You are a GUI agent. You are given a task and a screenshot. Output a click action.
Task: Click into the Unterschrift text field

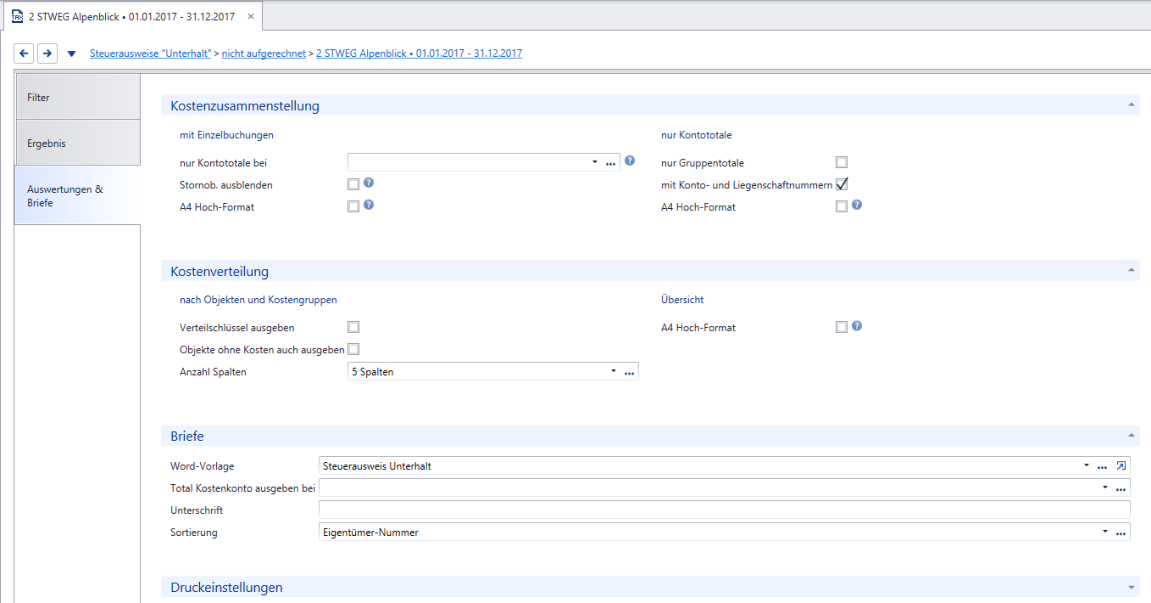click(725, 510)
